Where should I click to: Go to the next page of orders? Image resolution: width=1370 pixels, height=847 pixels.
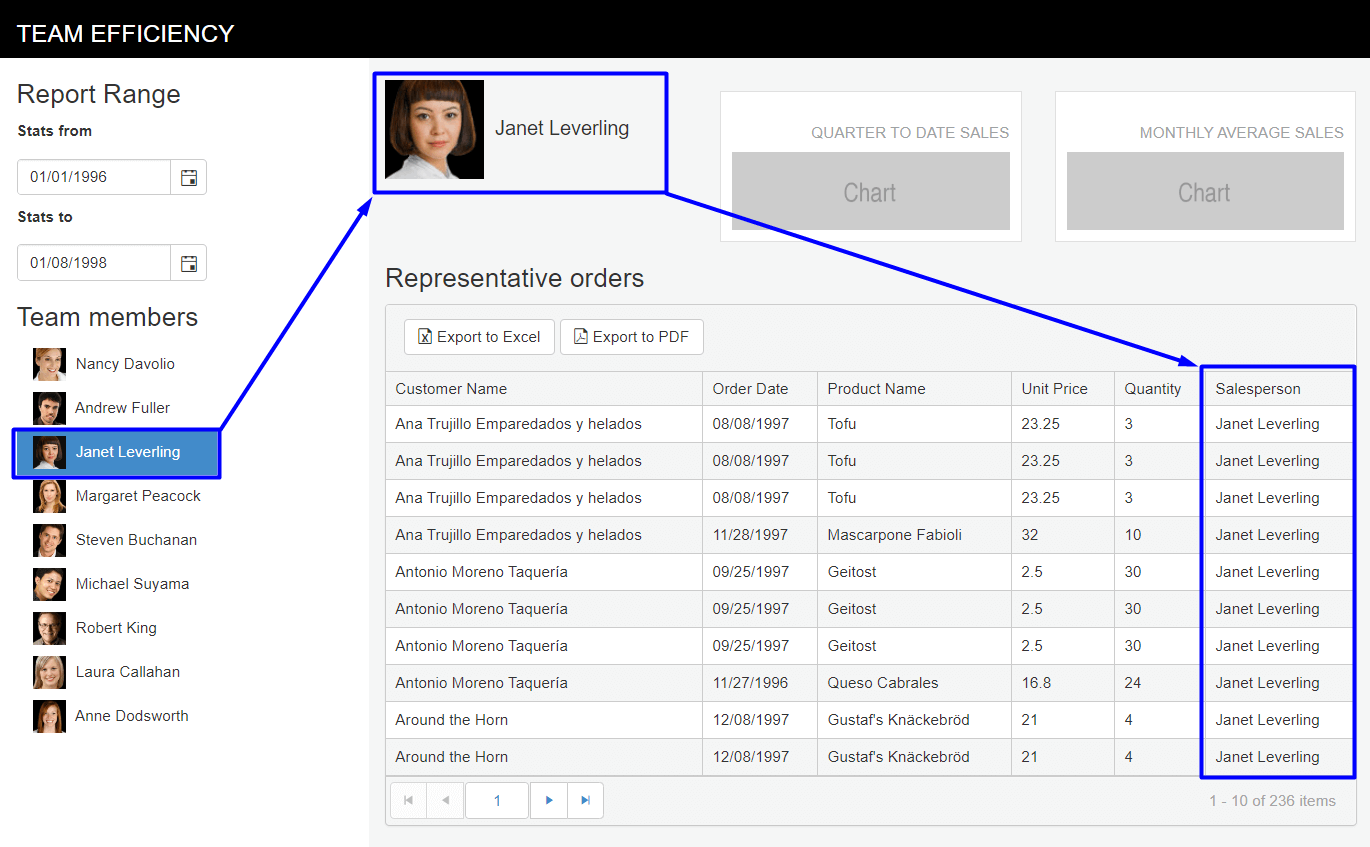(x=548, y=800)
